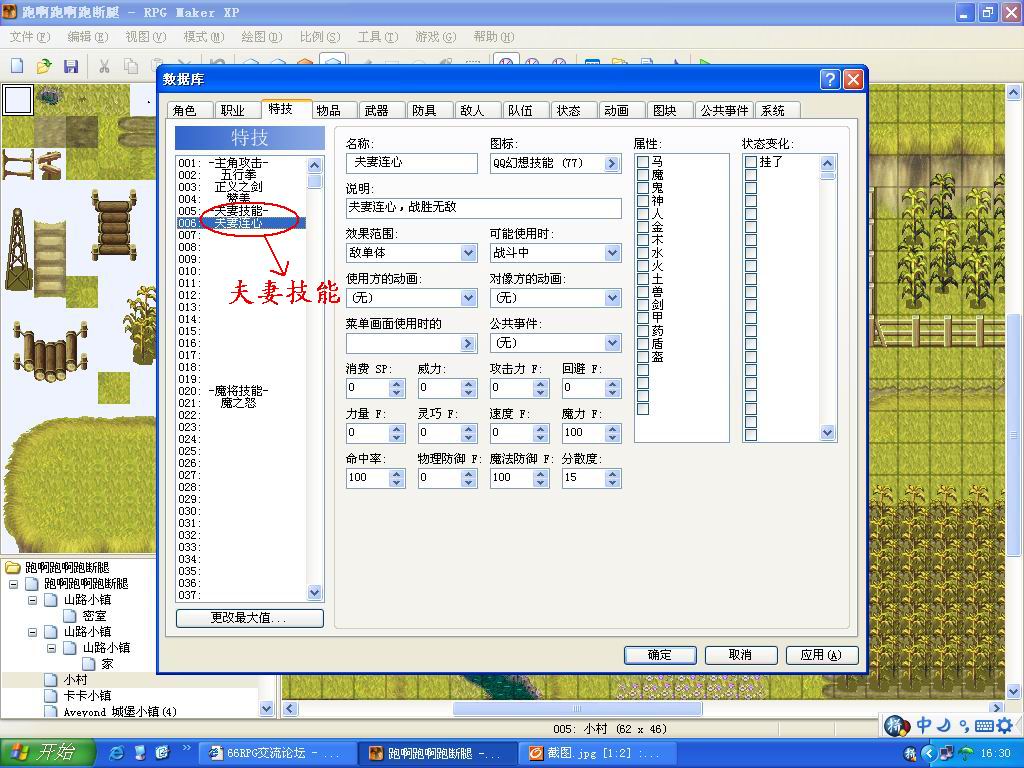Click the Open Project folder icon
Viewport: 1024px width, 768px height.
click(x=44, y=65)
